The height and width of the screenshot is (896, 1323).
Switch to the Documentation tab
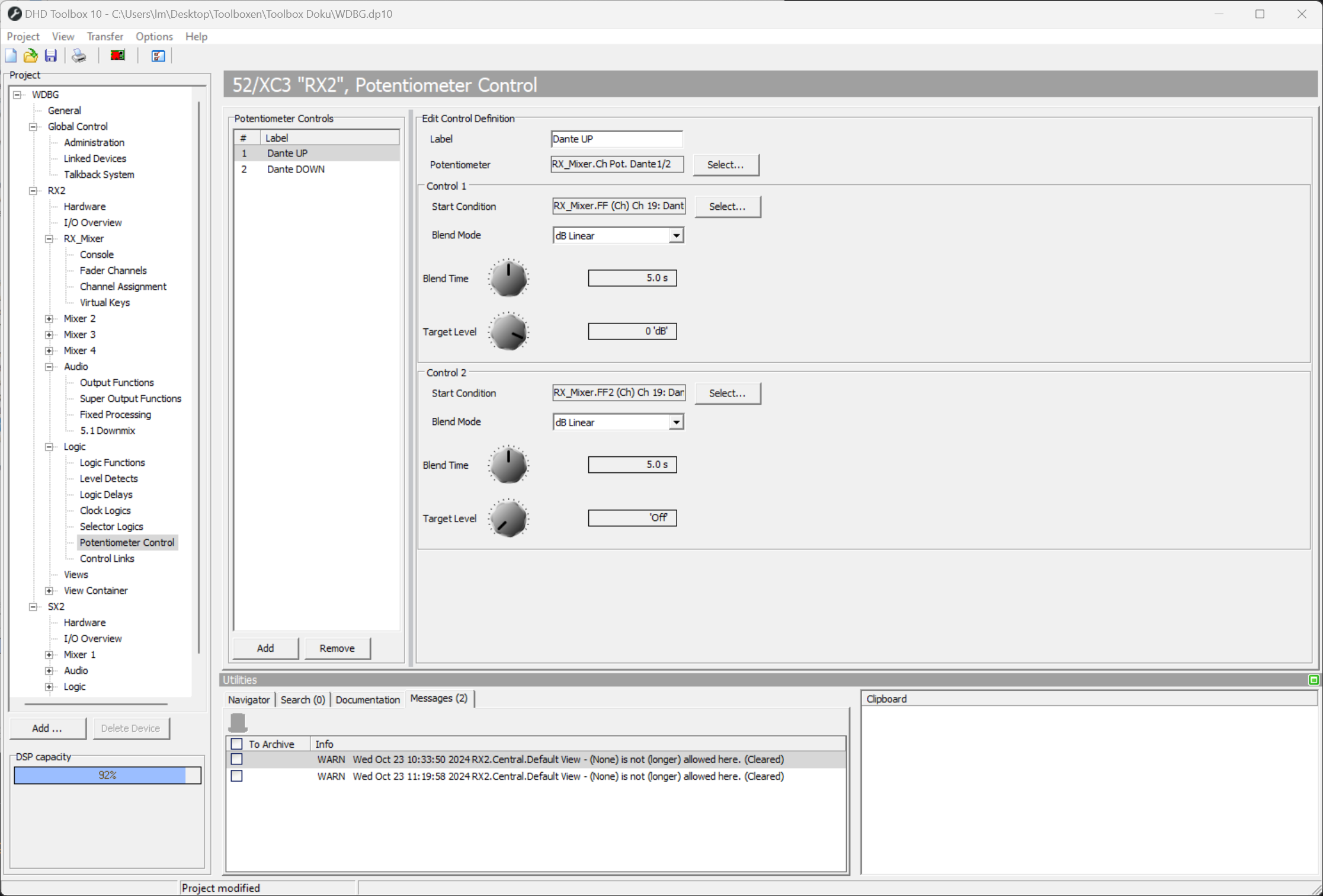point(367,699)
